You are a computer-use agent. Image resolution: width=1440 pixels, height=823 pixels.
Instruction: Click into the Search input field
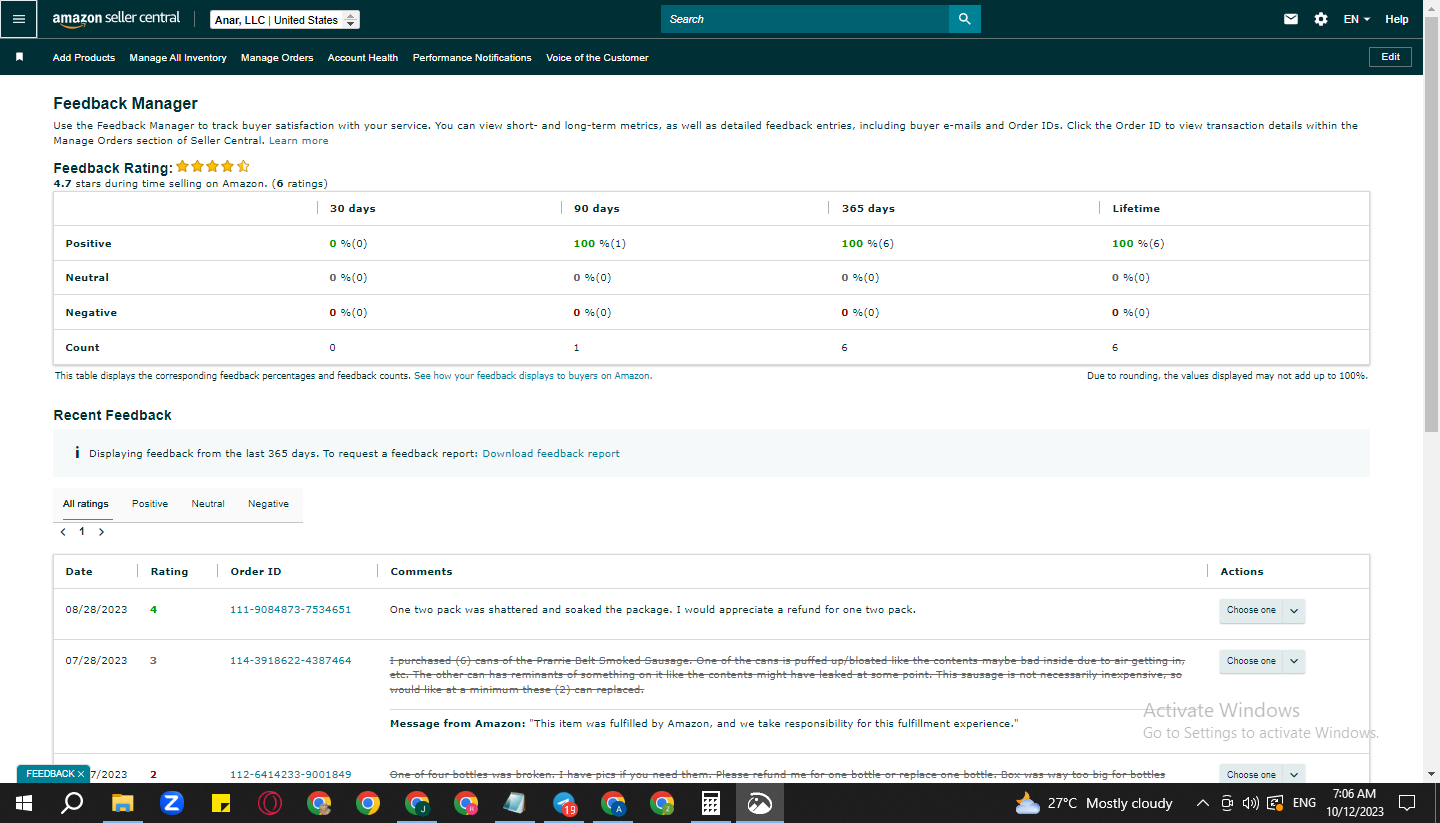(805, 19)
